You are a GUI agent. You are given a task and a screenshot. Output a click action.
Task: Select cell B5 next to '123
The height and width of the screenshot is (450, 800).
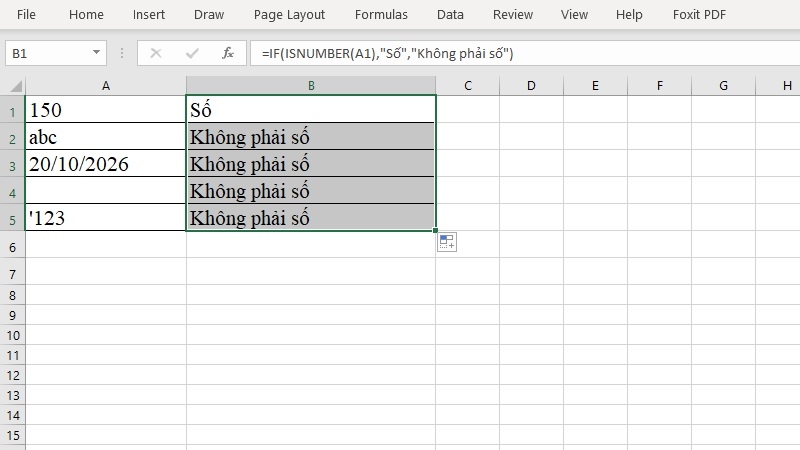(311, 217)
